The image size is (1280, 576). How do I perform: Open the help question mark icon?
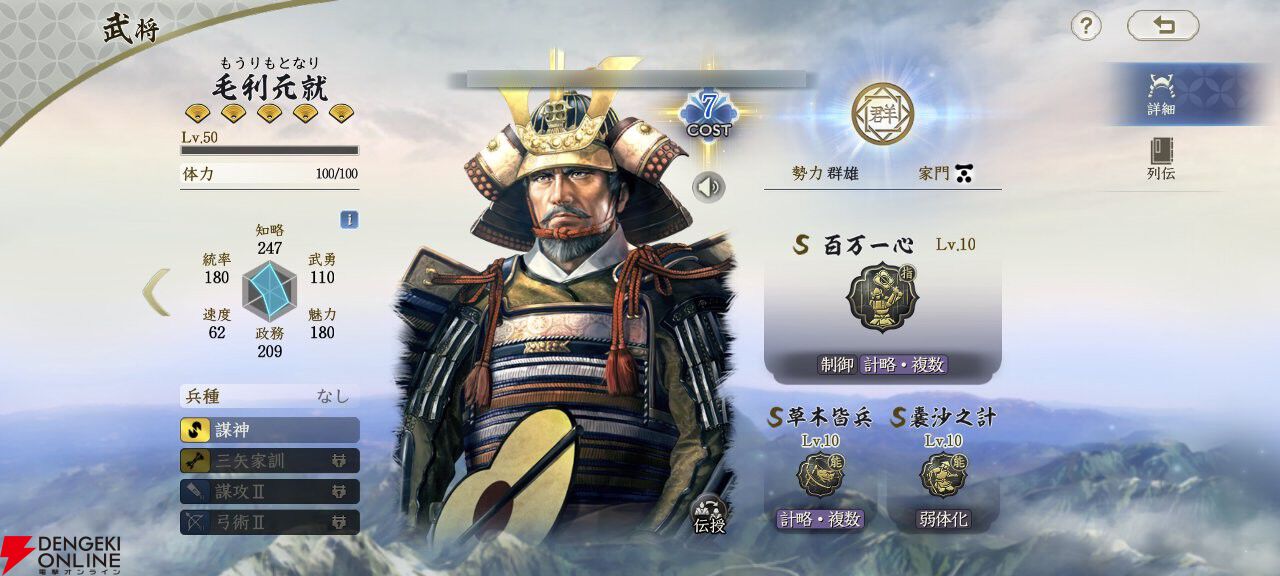pos(1086,25)
